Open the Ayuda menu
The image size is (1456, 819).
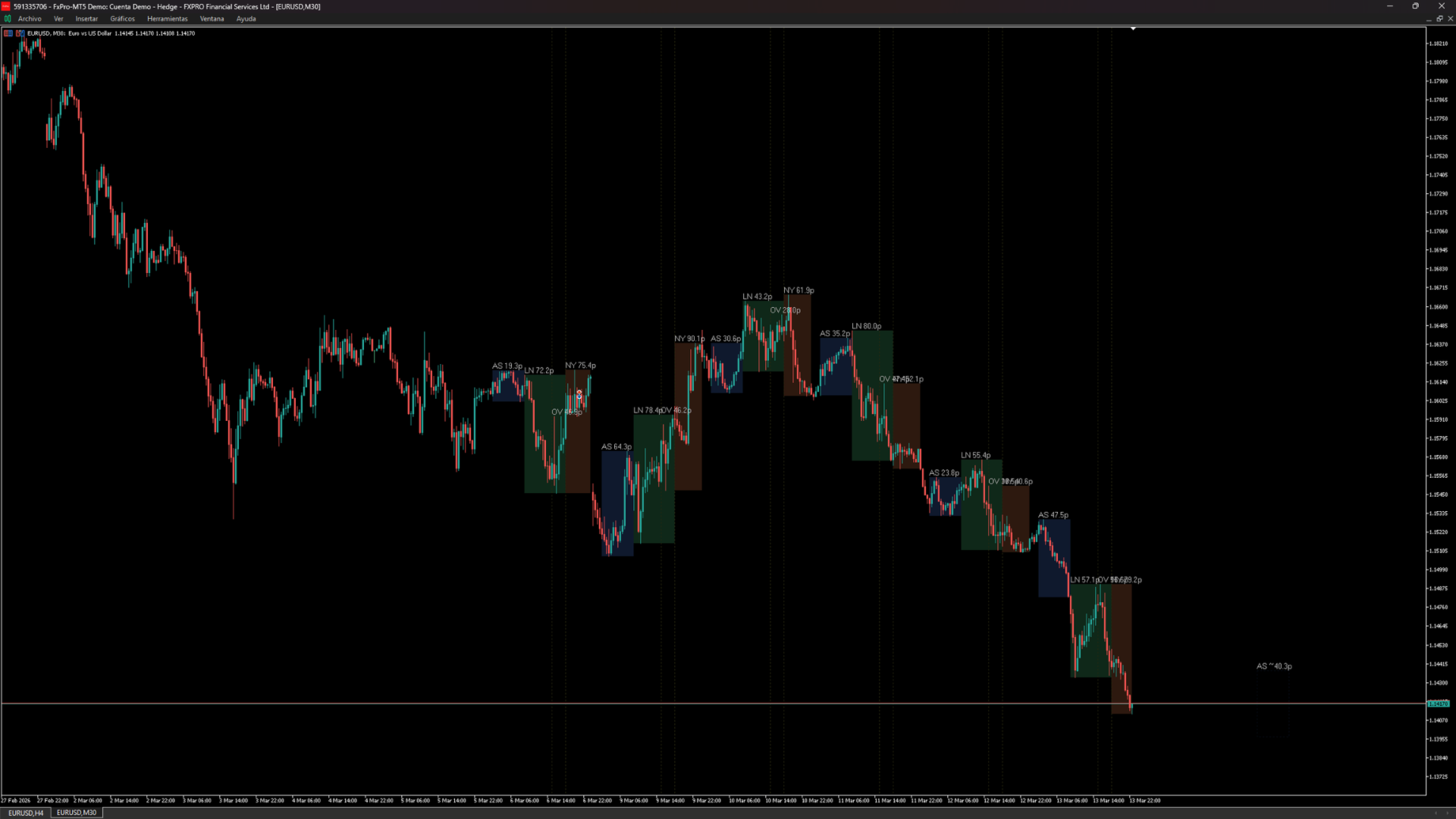click(x=246, y=19)
